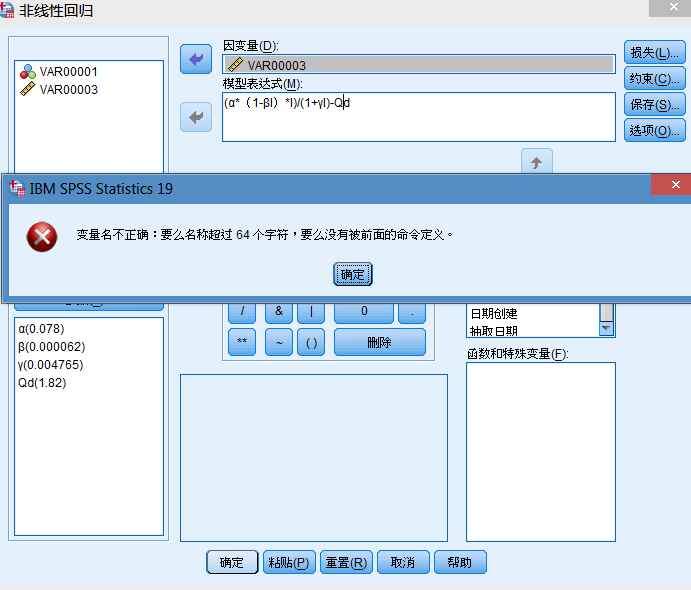Image resolution: width=691 pixels, height=590 pixels.
Task: Click the model expression transfer arrow
Action: coord(196,117)
